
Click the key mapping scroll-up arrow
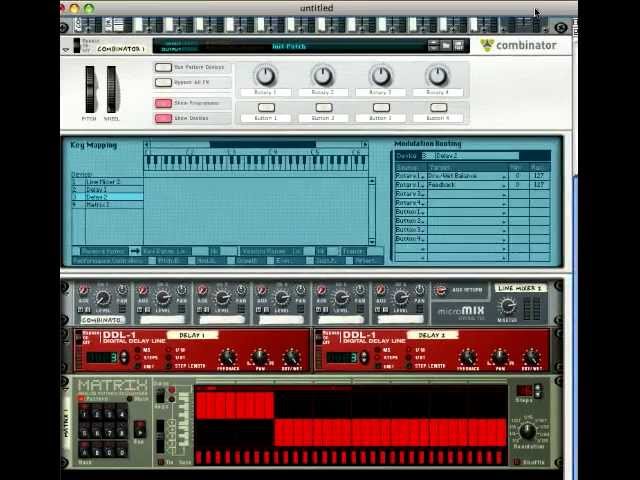click(372, 181)
